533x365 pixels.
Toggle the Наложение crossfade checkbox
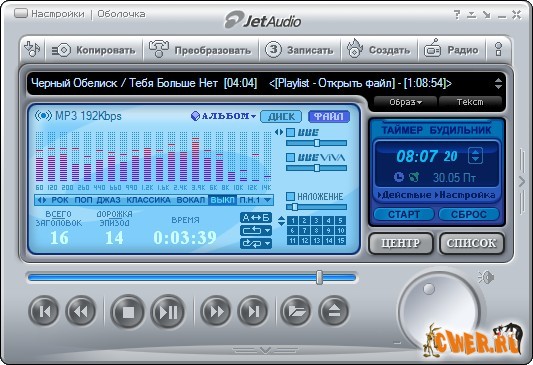290,196
